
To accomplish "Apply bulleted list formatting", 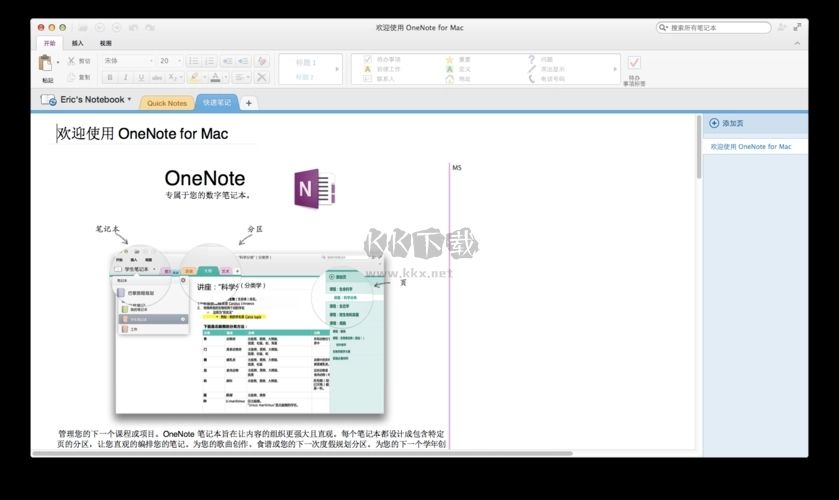I will coord(194,61).
